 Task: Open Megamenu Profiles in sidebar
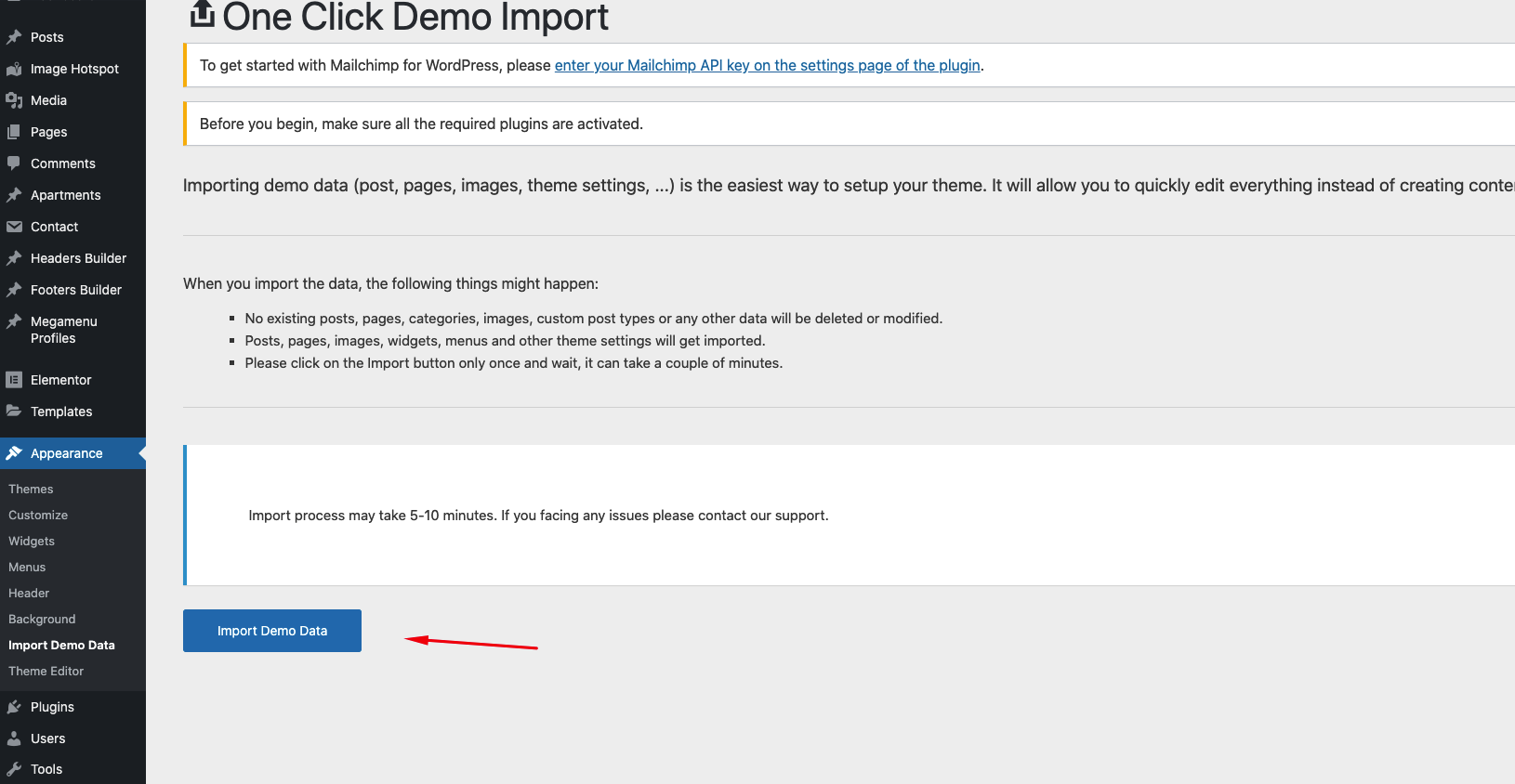point(63,330)
